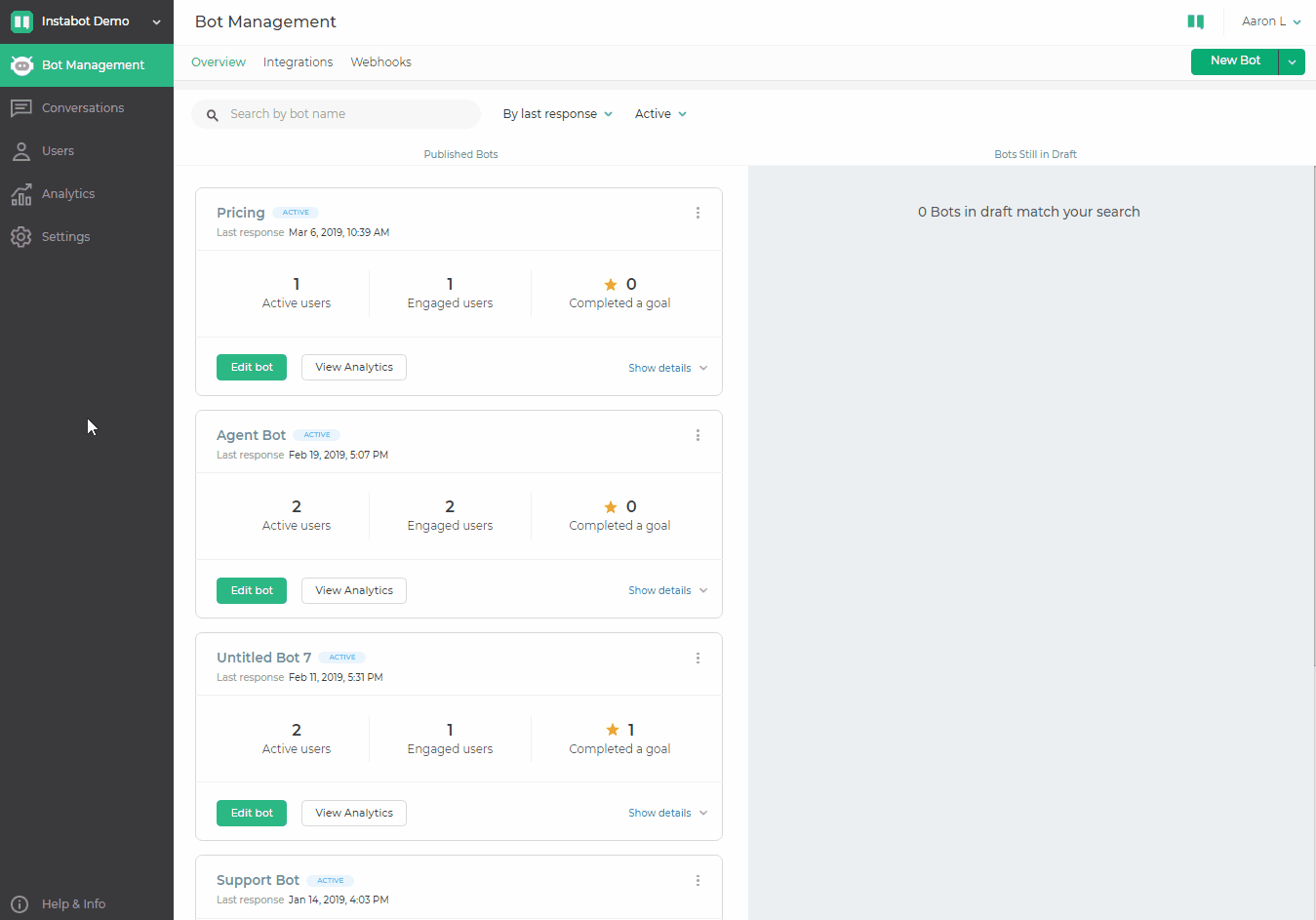Click View Analytics for Untitled Bot 7

[354, 813]
